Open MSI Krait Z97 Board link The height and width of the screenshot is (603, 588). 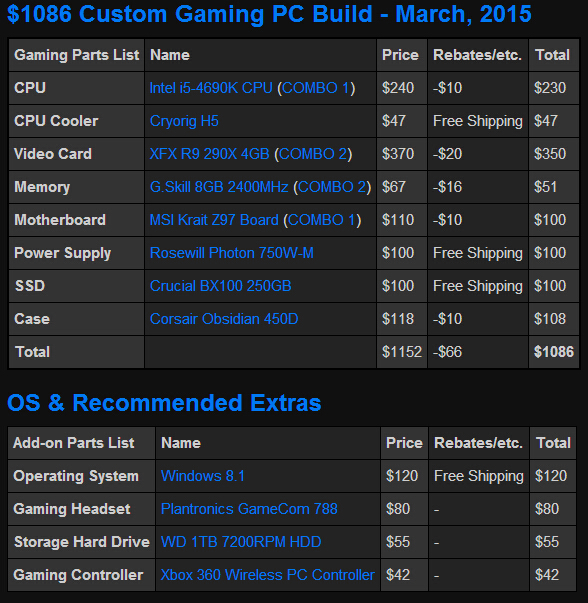(x=214, y=220)
